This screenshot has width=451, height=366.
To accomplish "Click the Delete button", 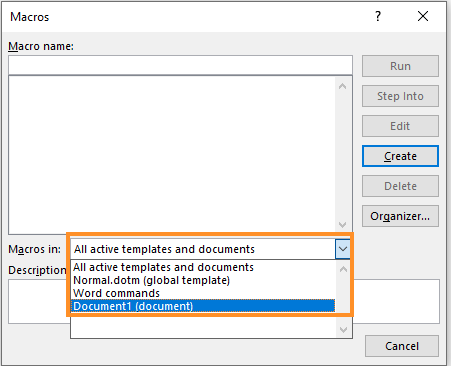I will coord(400,186).
